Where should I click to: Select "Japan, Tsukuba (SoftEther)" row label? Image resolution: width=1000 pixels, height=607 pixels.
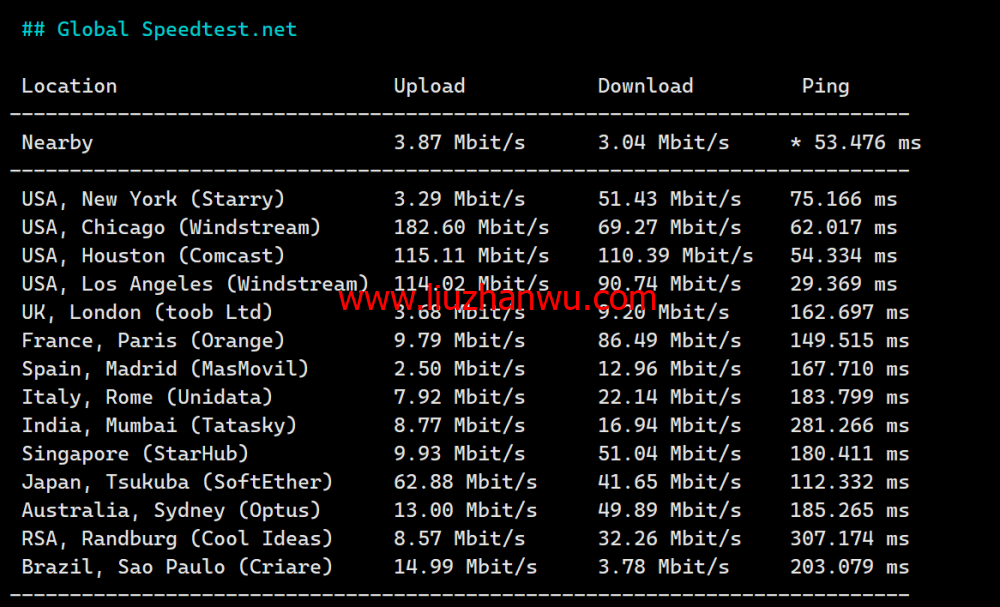[x=177, y=482]
